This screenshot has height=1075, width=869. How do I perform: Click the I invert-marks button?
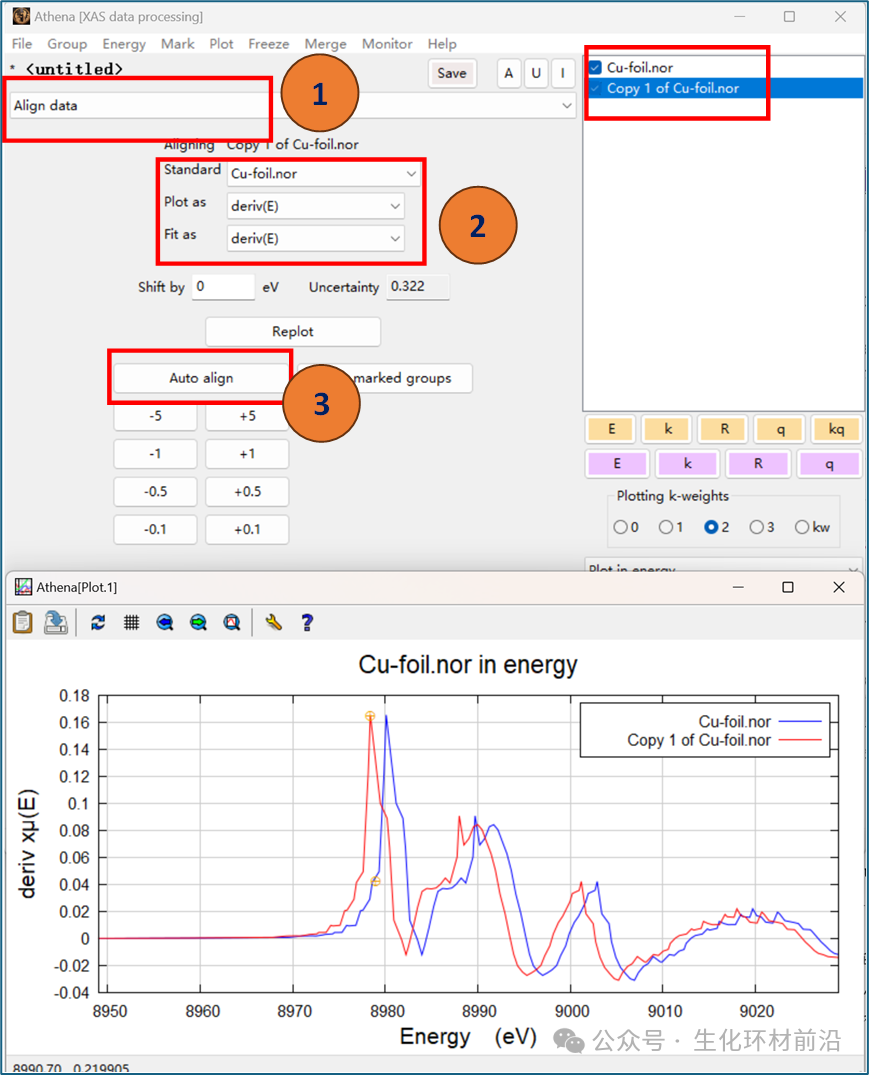[x=563, y=73]
